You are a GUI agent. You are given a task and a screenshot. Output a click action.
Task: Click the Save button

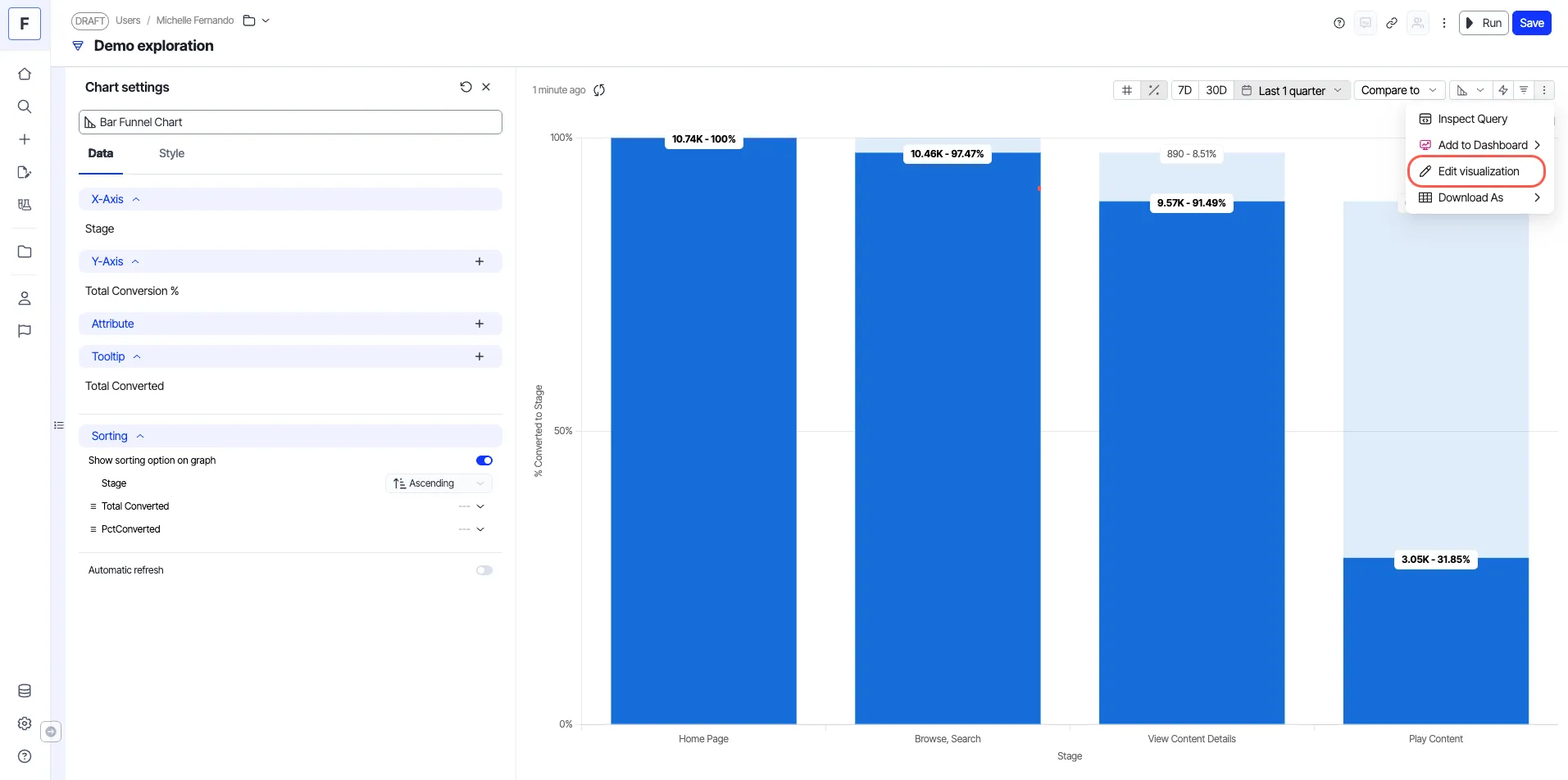1532,23
